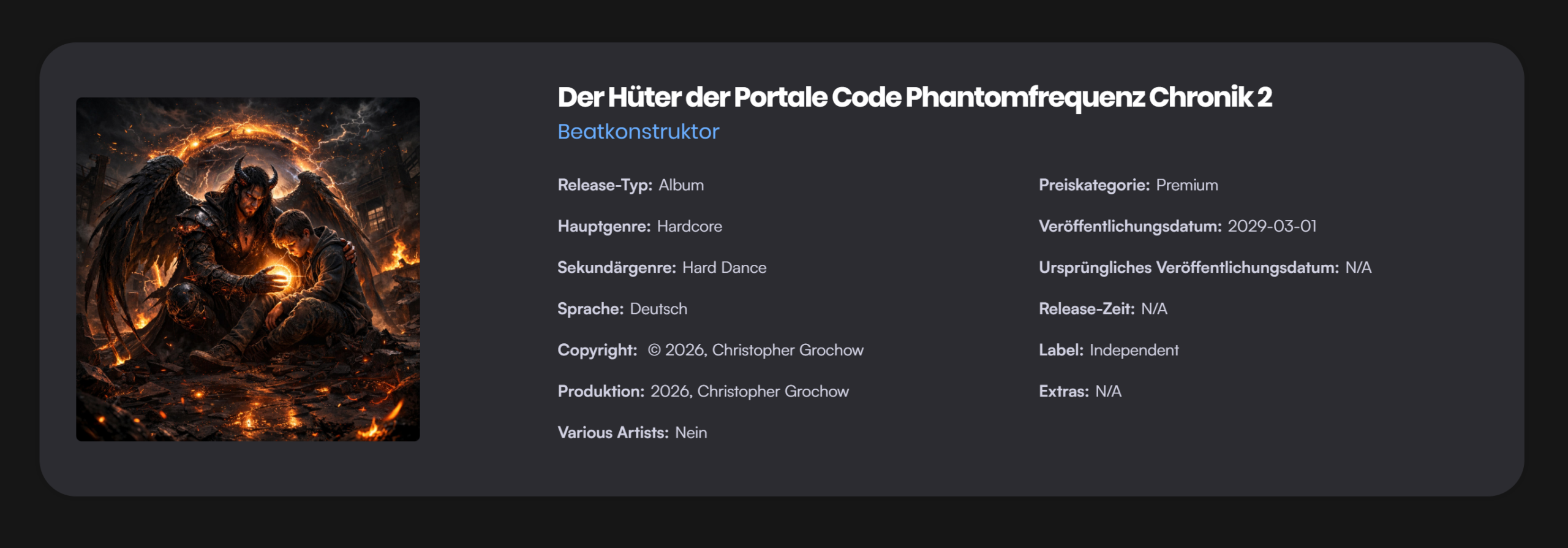Screen dimensions: 1568x548
Task: Select the Album release type value
Action: pos(681,185)
